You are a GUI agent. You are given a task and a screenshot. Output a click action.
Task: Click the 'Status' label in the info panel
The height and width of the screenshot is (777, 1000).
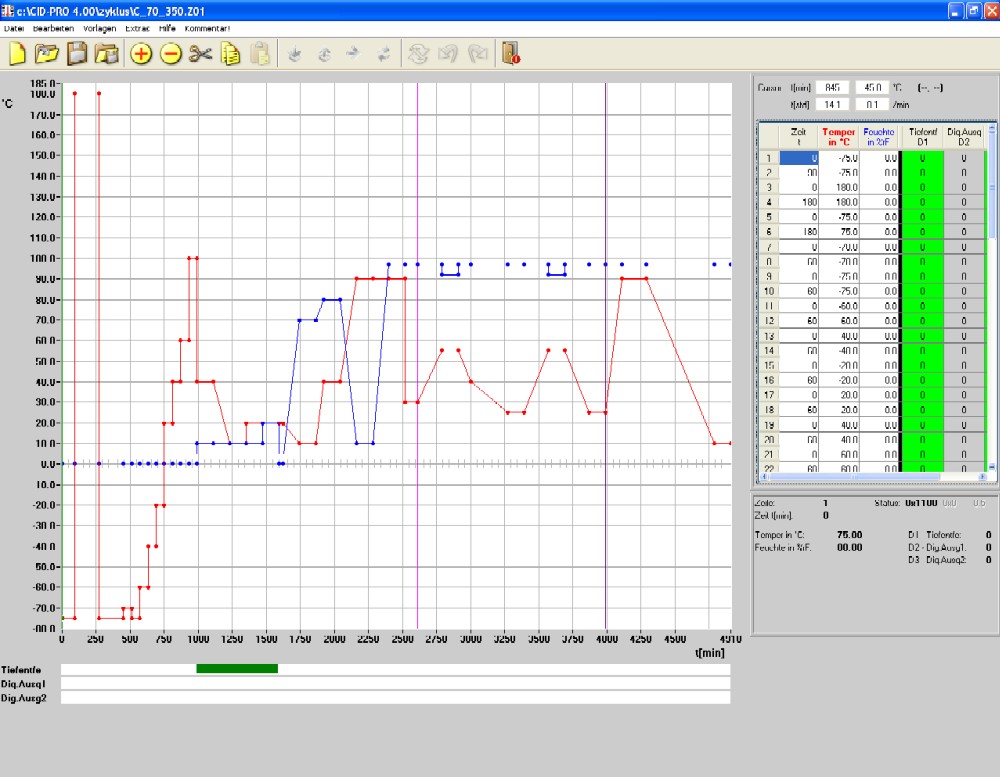click(887, 503)
